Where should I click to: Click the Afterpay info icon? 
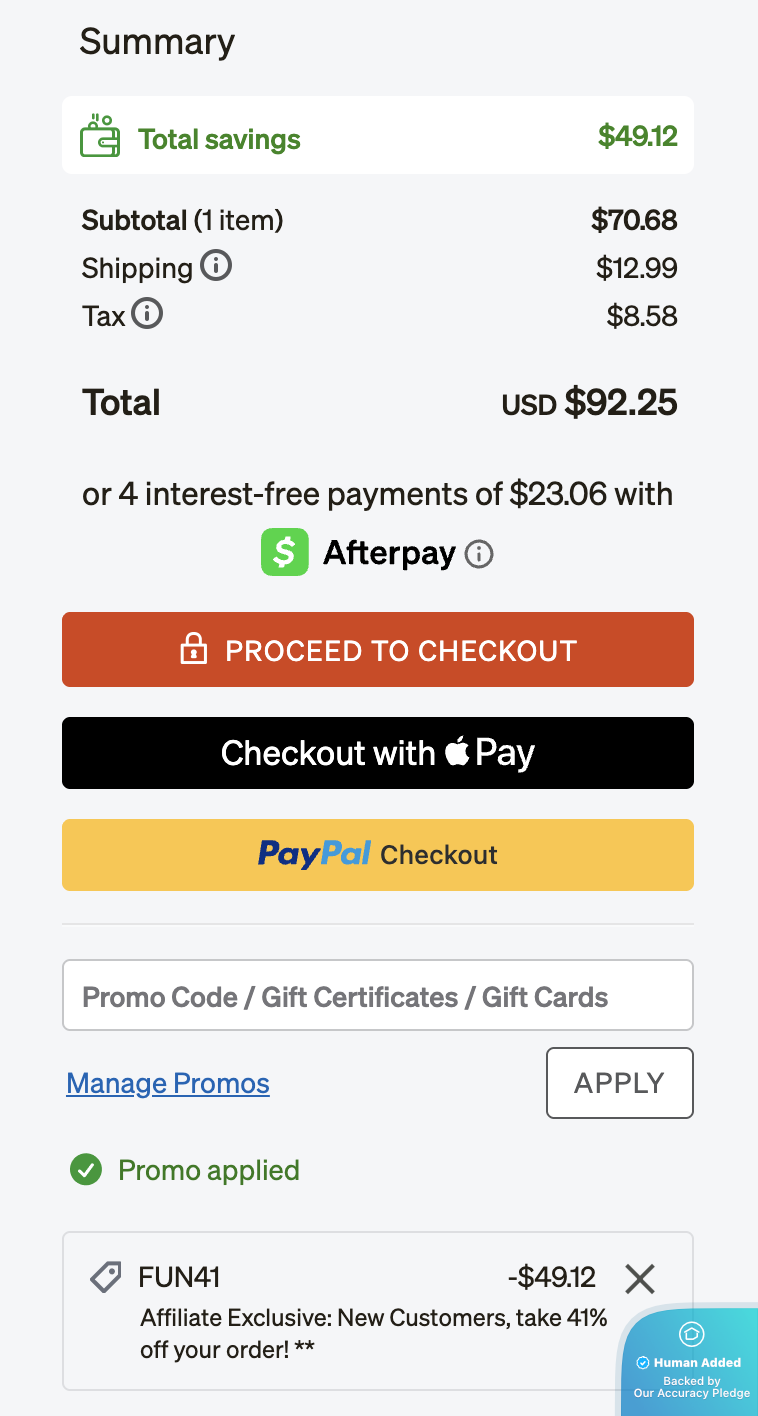coord(478,552)
